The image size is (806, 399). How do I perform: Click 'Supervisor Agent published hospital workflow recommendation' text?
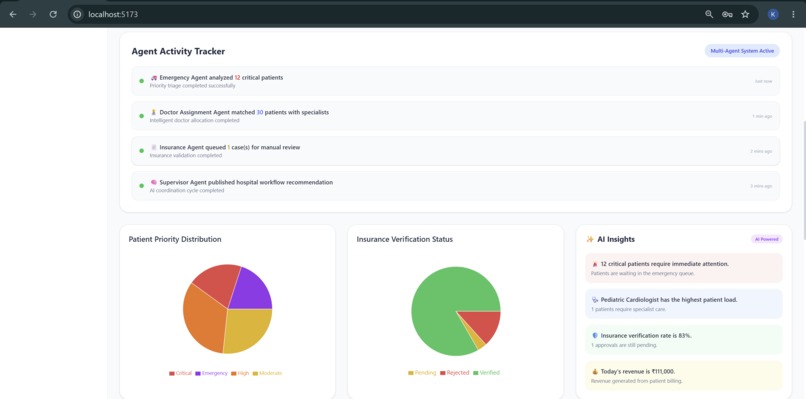click(x=246, y=182)
